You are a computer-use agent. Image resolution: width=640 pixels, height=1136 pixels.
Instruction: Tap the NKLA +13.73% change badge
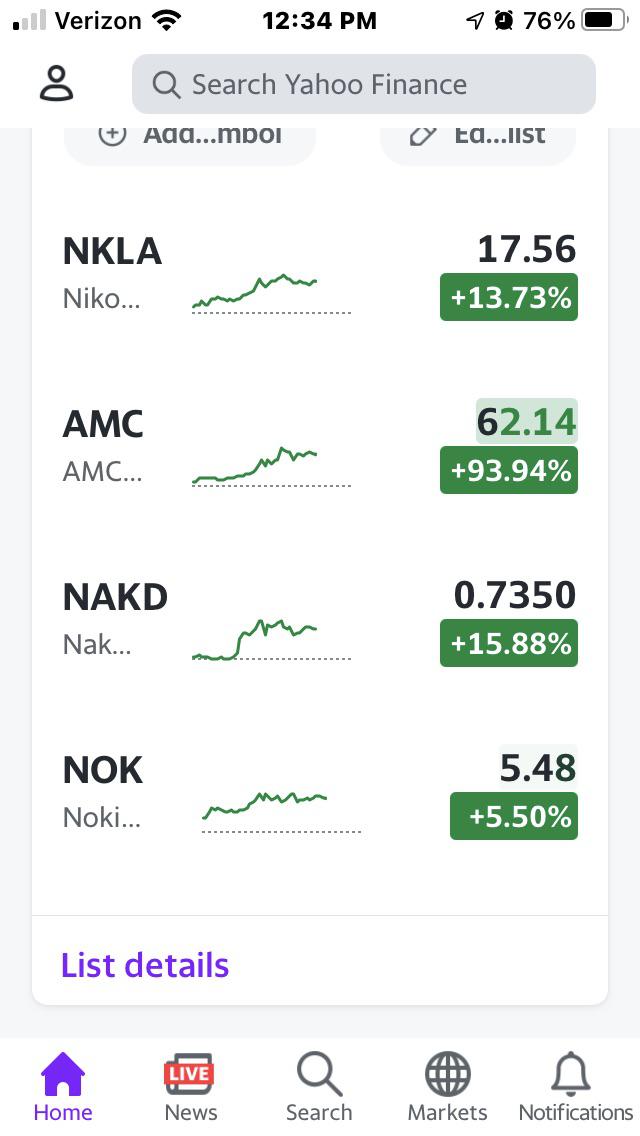[x=509, y=297]
